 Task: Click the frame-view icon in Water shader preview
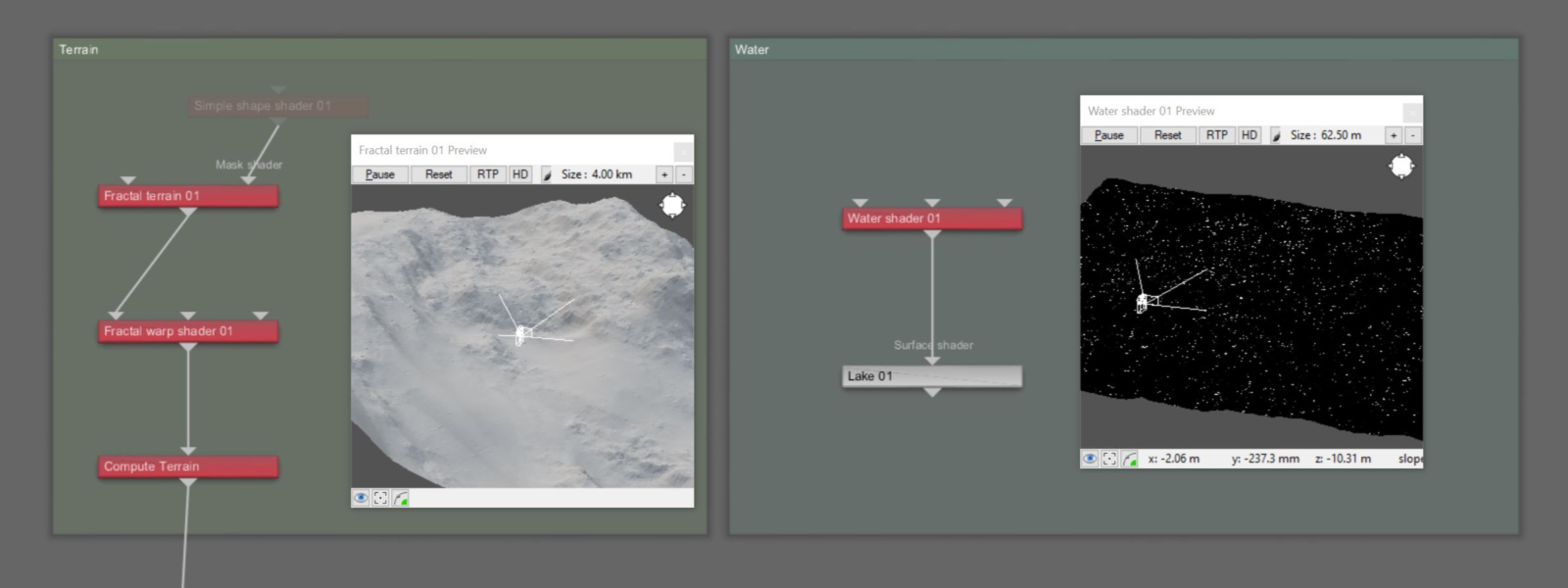(1109, 459)
